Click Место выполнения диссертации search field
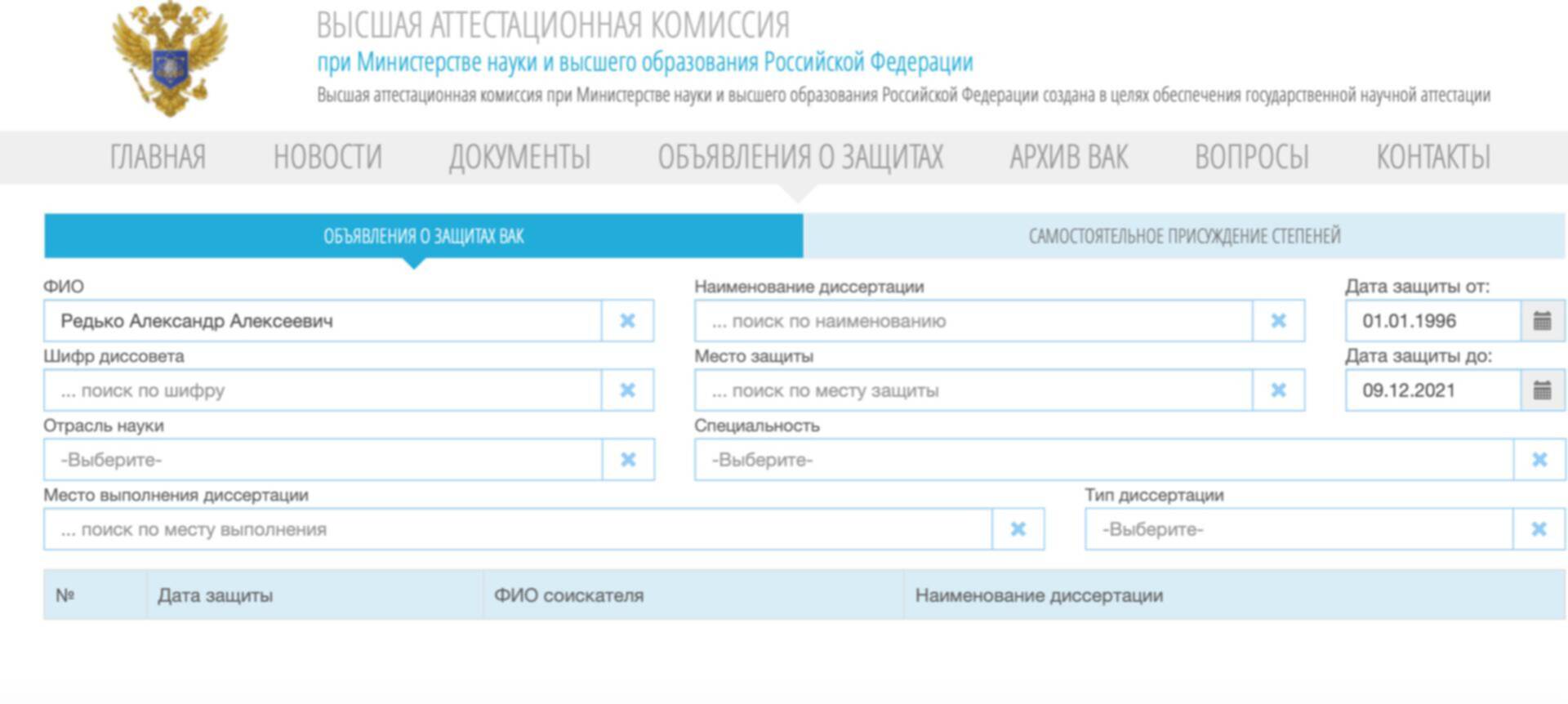Viewport: 1568px width, 704px height. (x=519, y=529)
